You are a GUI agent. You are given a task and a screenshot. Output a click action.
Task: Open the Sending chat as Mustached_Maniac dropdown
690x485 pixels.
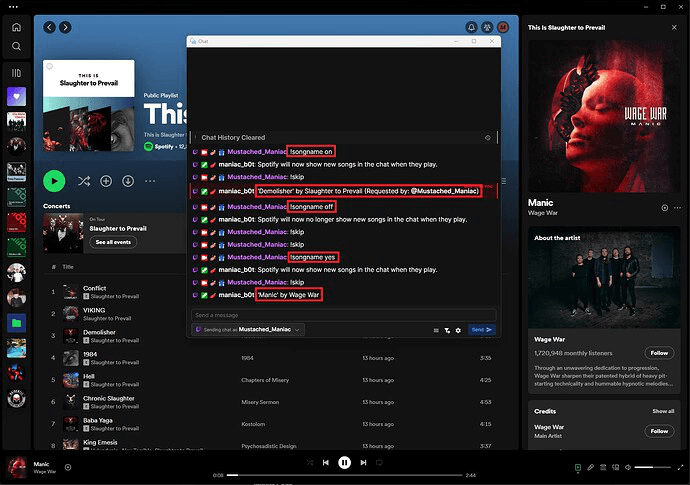pyautogui.click(x=248, y=330)
